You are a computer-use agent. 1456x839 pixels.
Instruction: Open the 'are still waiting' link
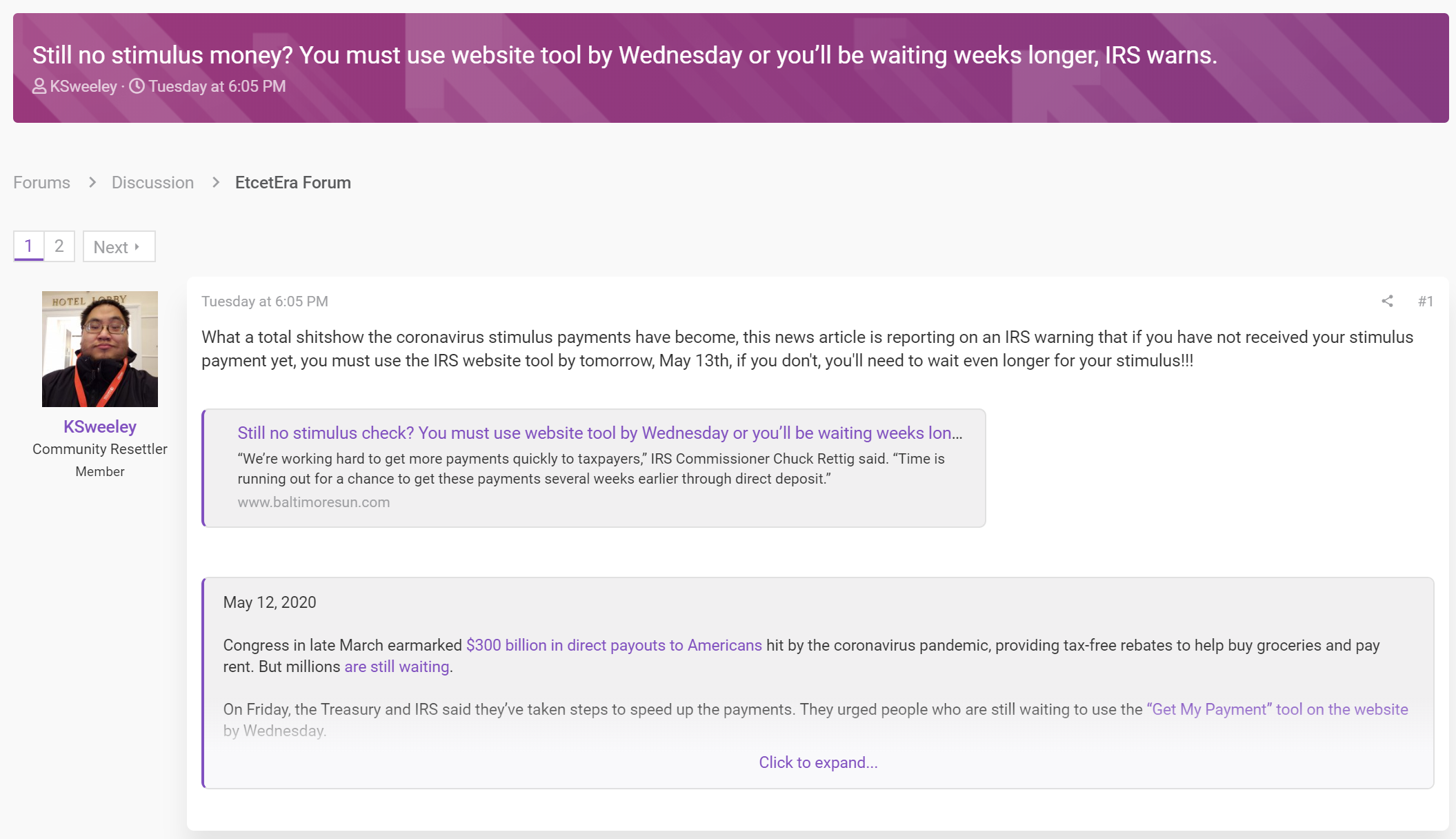tap(397, 667)
